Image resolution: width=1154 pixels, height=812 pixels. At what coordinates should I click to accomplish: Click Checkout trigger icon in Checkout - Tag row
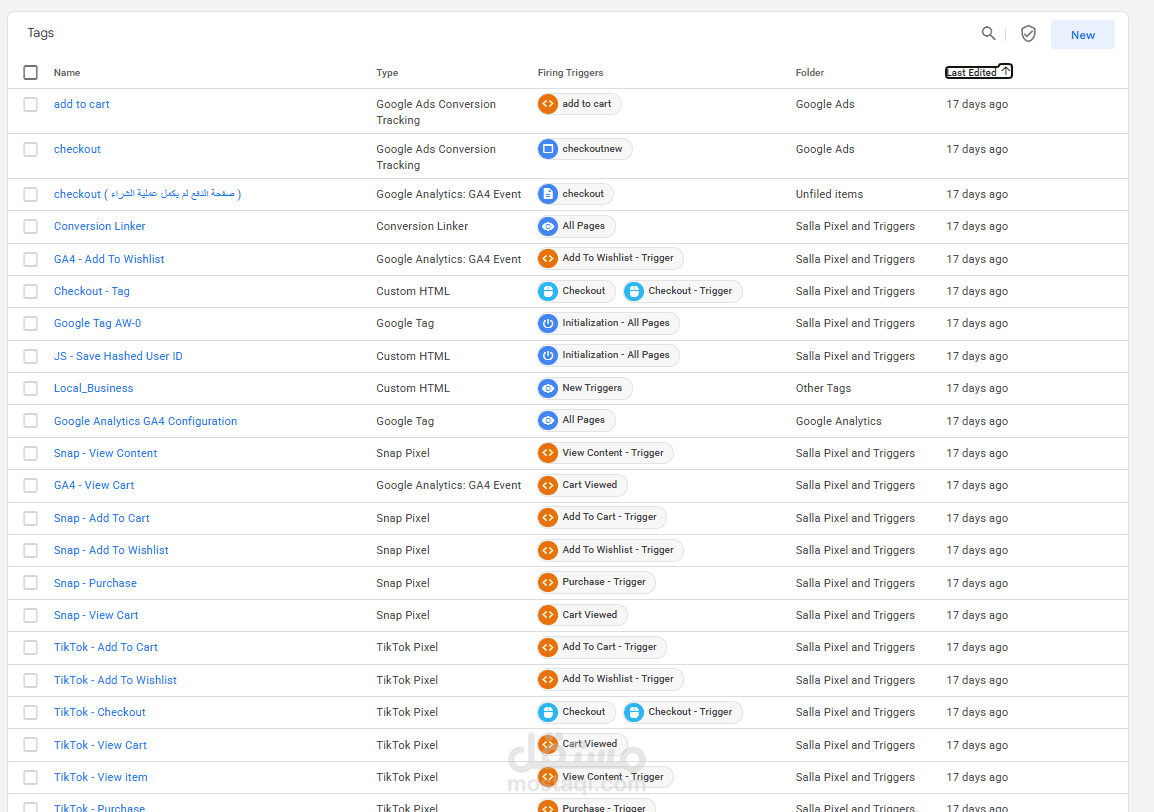pos(548,291)
